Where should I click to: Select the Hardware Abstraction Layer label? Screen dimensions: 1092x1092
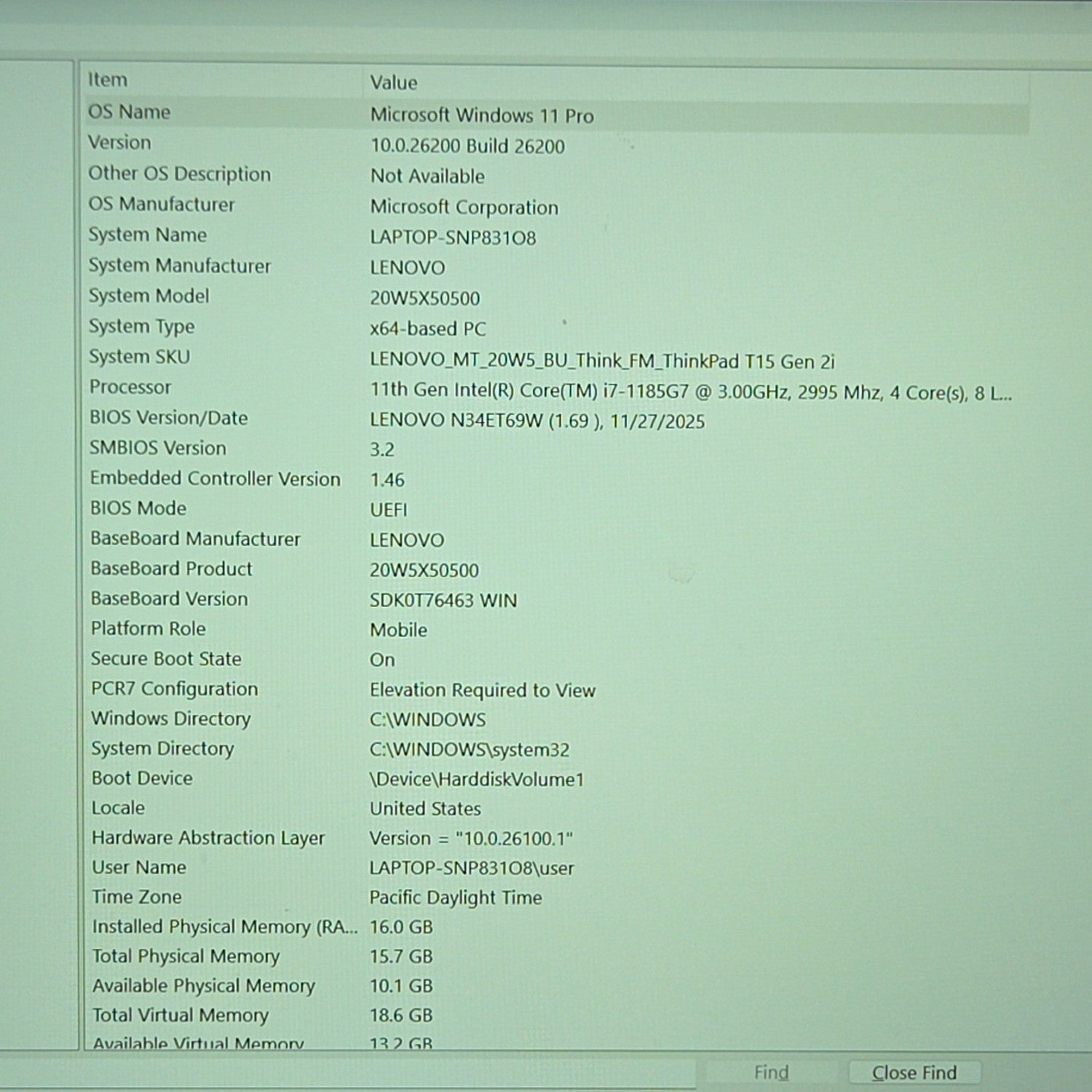[208, 838]
